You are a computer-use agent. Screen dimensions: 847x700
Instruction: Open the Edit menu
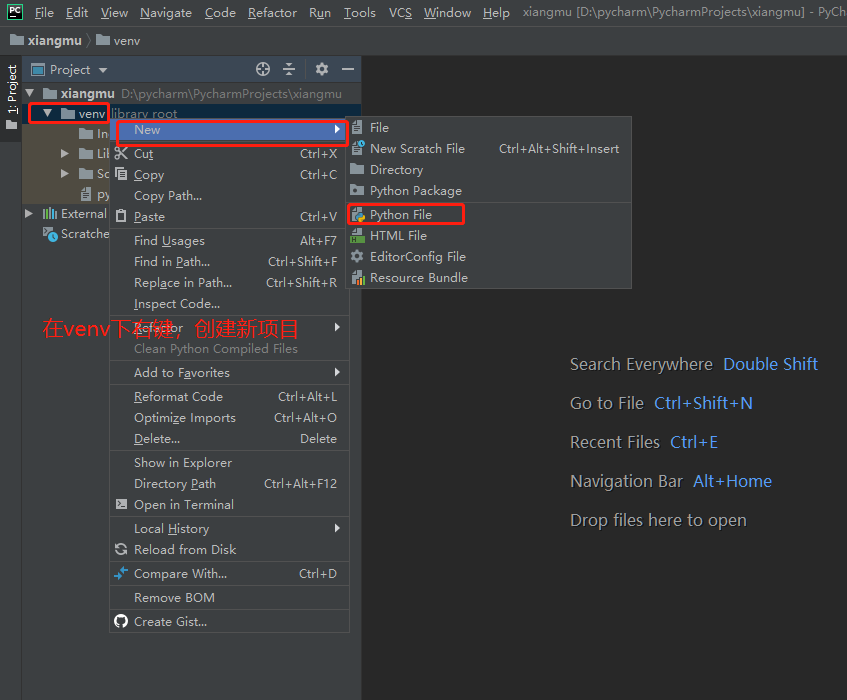click(x=77, y=12)
